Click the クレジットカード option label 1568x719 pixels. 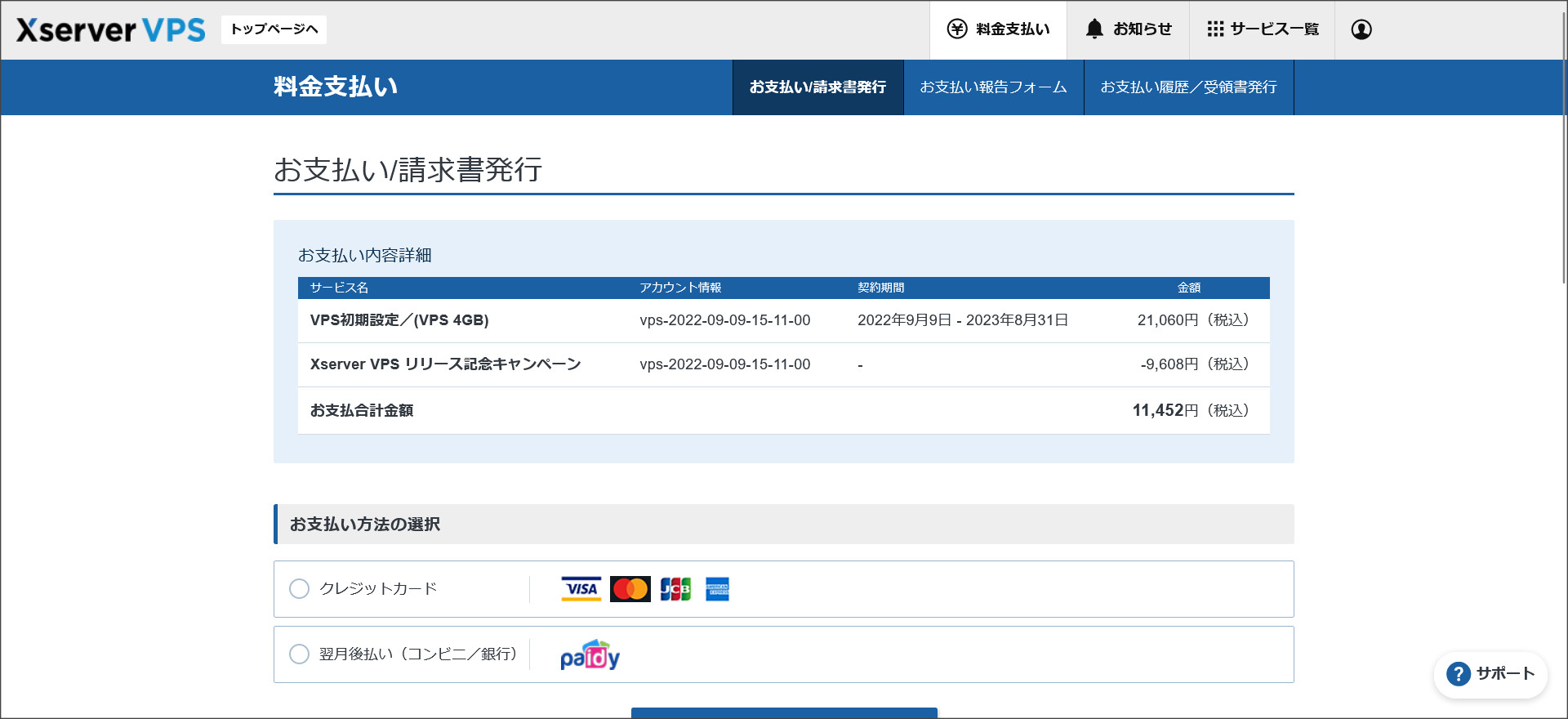click(378, 589)
